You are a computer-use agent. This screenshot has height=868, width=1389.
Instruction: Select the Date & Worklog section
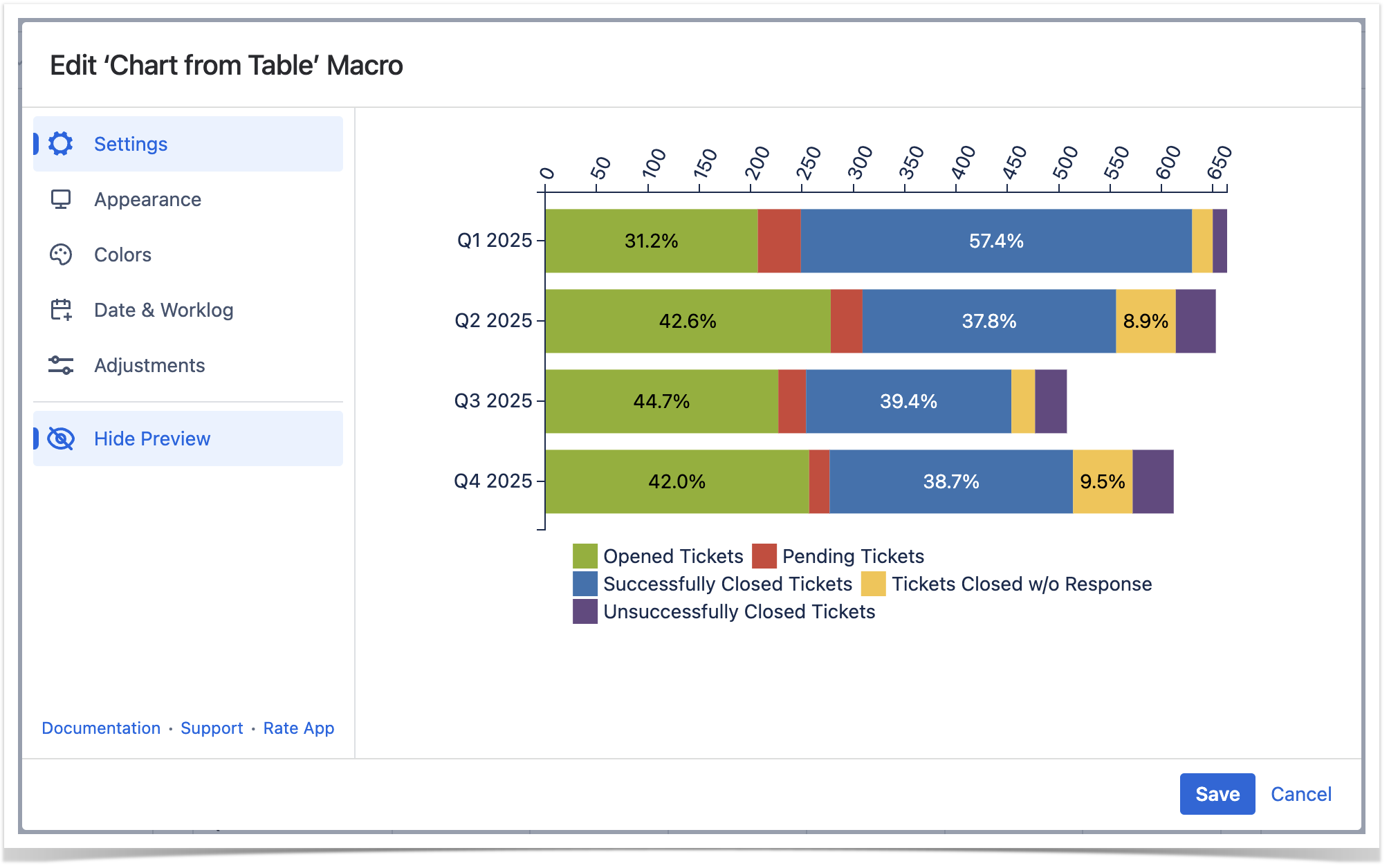coord(163,310)
